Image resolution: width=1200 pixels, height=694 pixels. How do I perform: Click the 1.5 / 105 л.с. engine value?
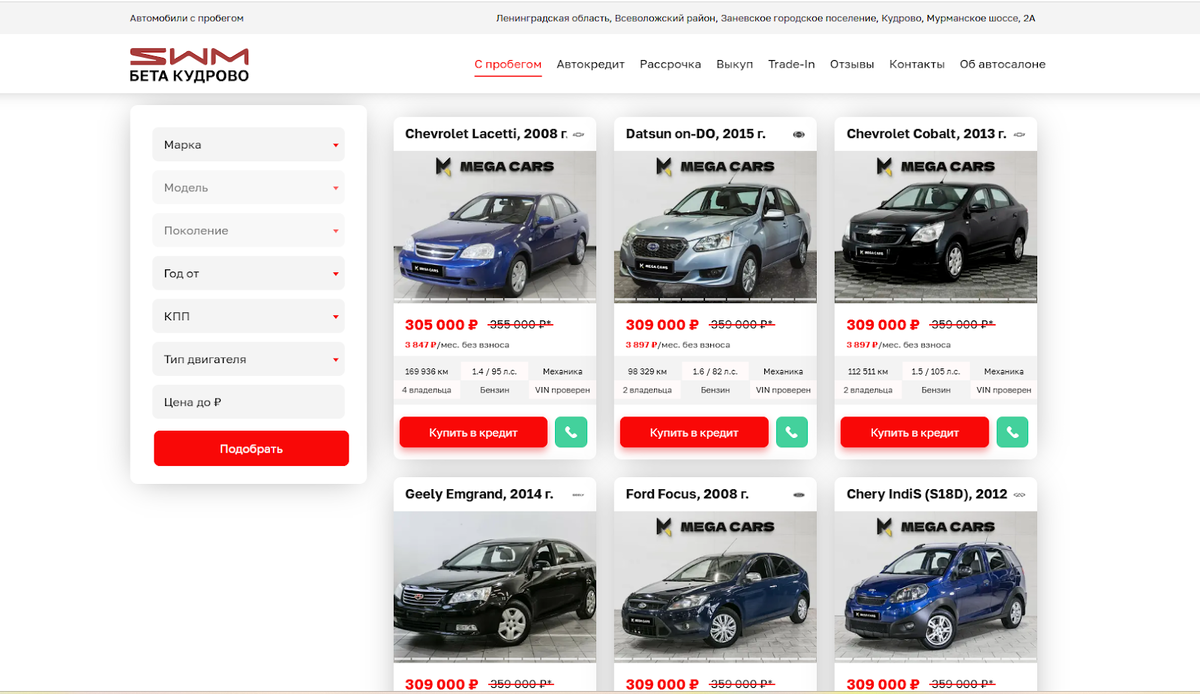936,371
